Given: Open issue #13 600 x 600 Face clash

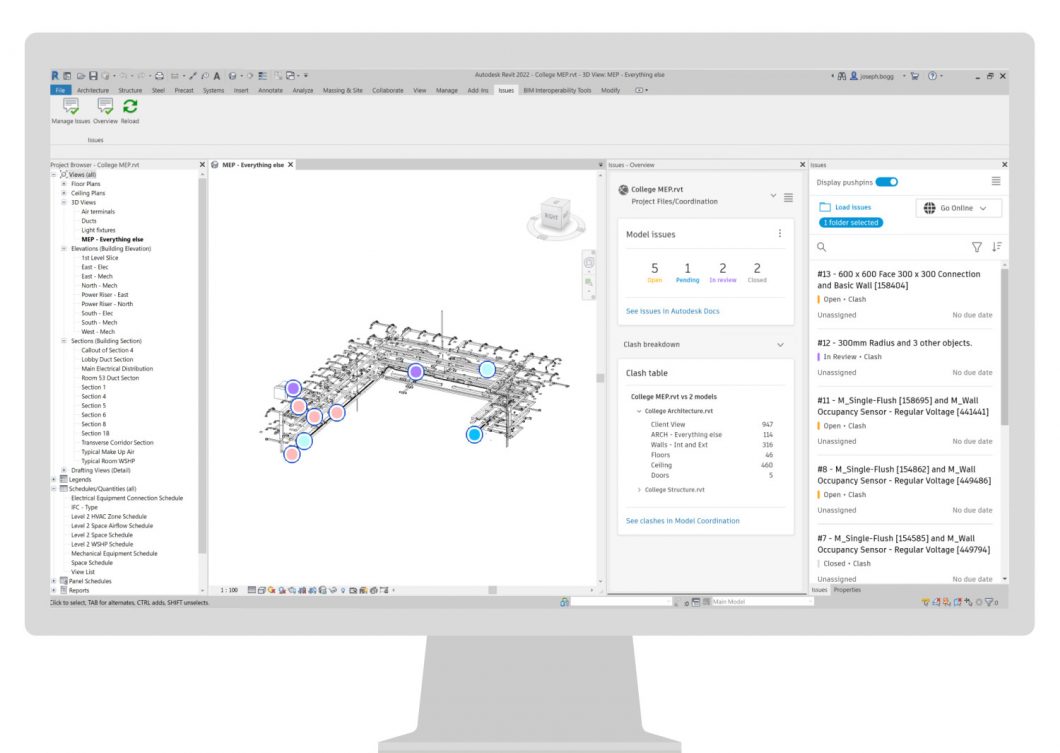Looking at the screenshot, I should pos(905,294).
